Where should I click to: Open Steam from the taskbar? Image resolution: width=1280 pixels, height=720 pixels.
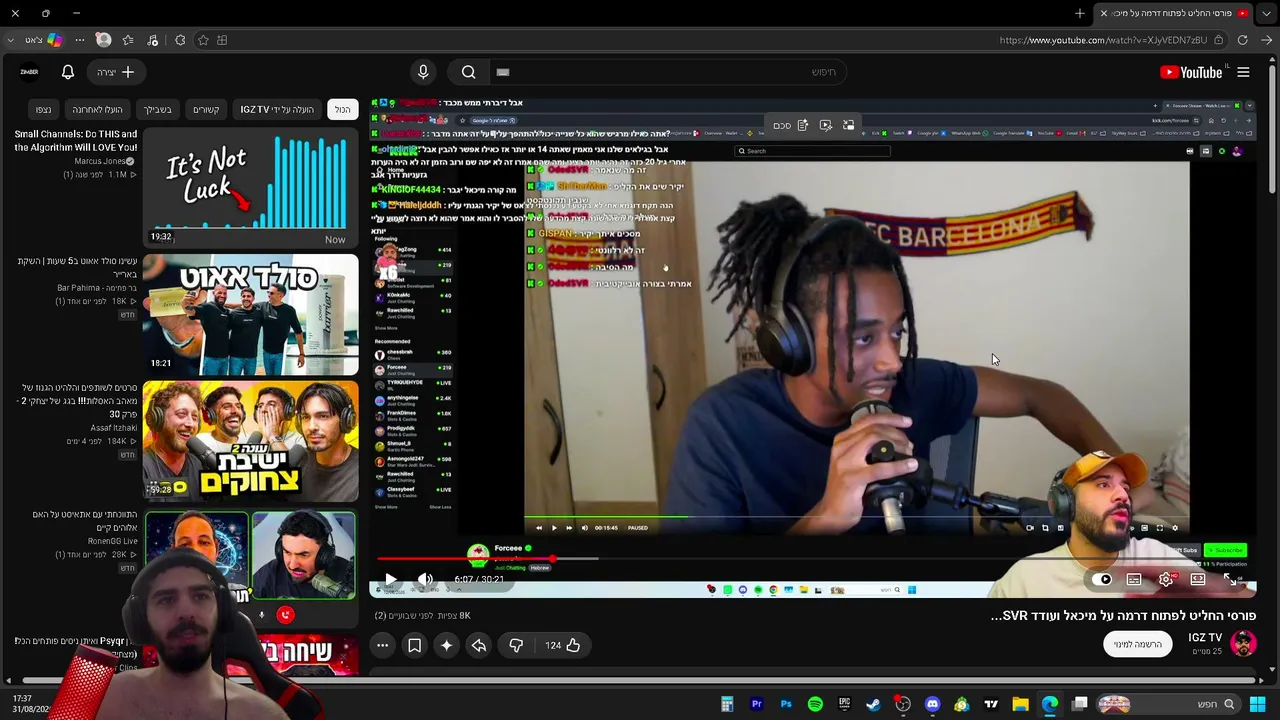(873, 704)
